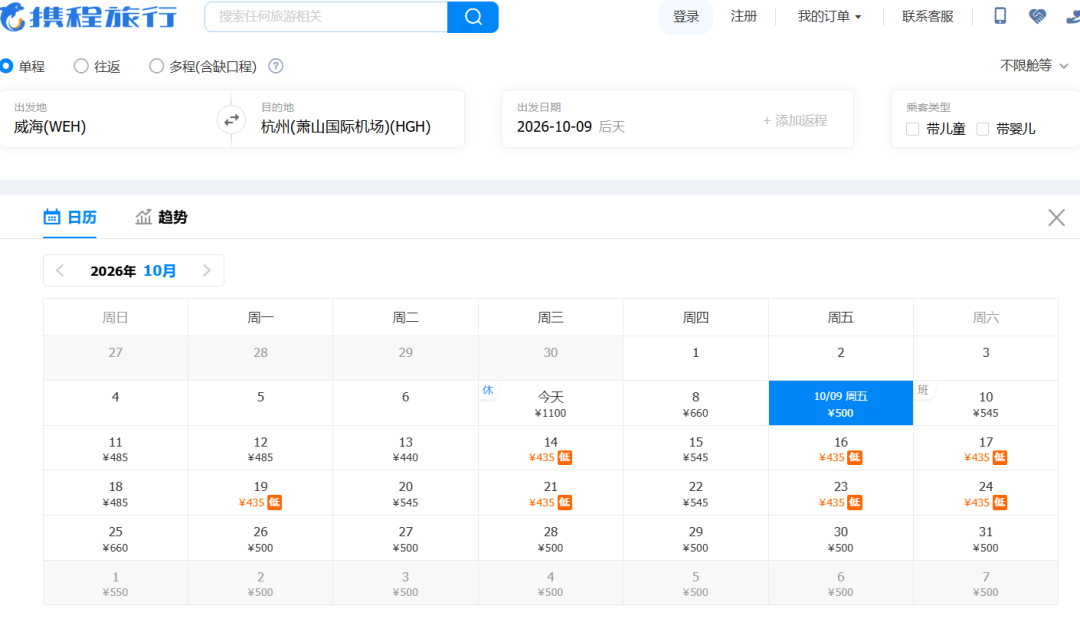Expand the 不限舱等 cabin class dropdown

(1034, 65)
